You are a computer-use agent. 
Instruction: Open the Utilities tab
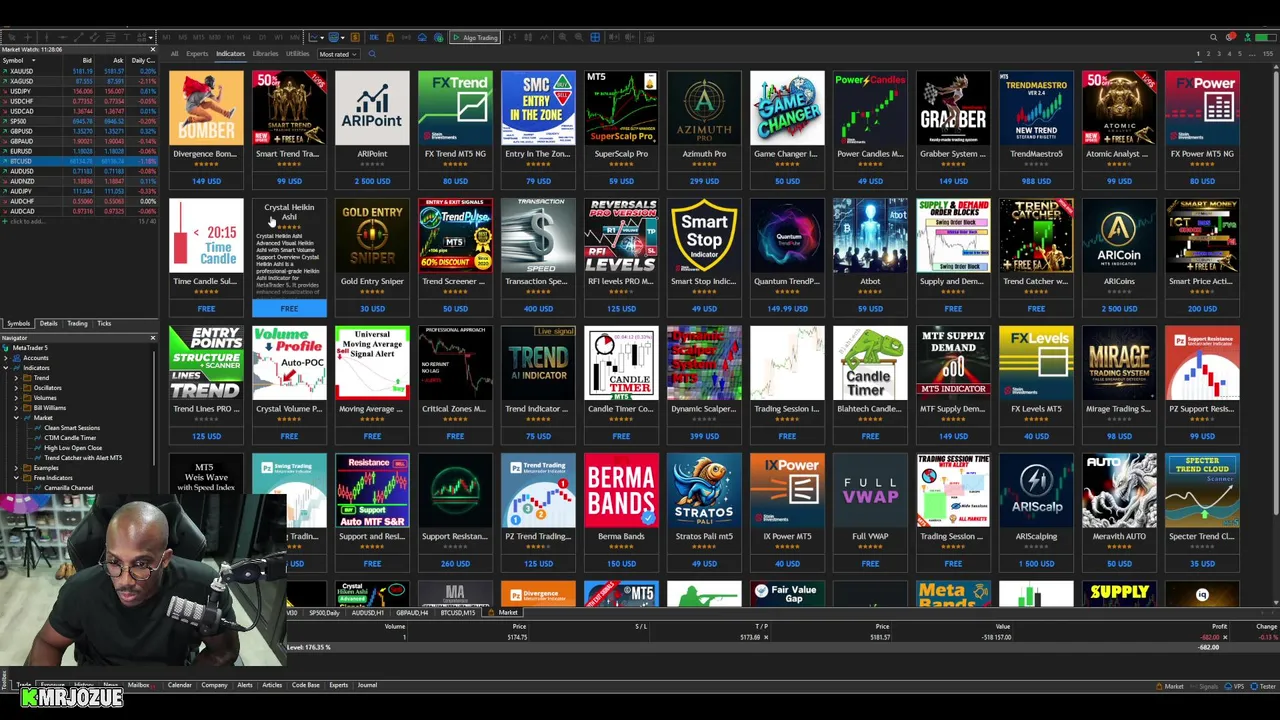[297, 54]
